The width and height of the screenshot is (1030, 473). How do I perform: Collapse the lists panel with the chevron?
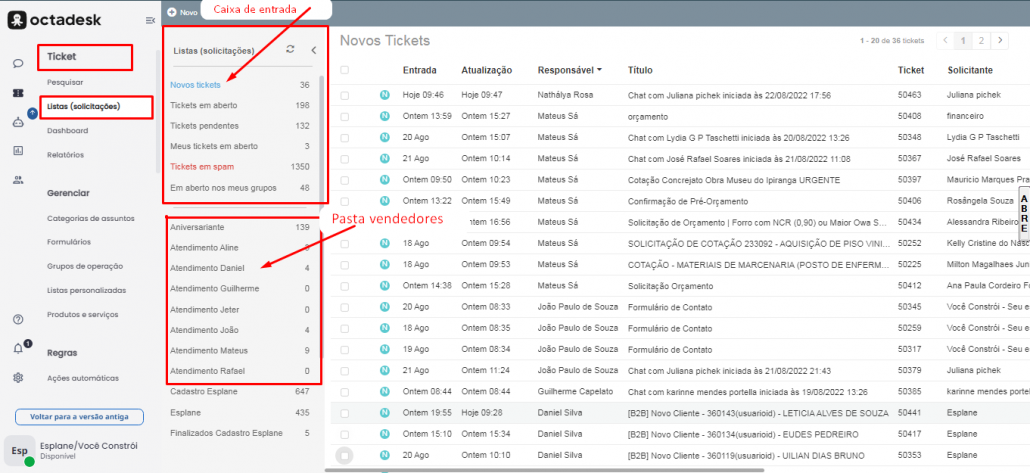point(312,49)
